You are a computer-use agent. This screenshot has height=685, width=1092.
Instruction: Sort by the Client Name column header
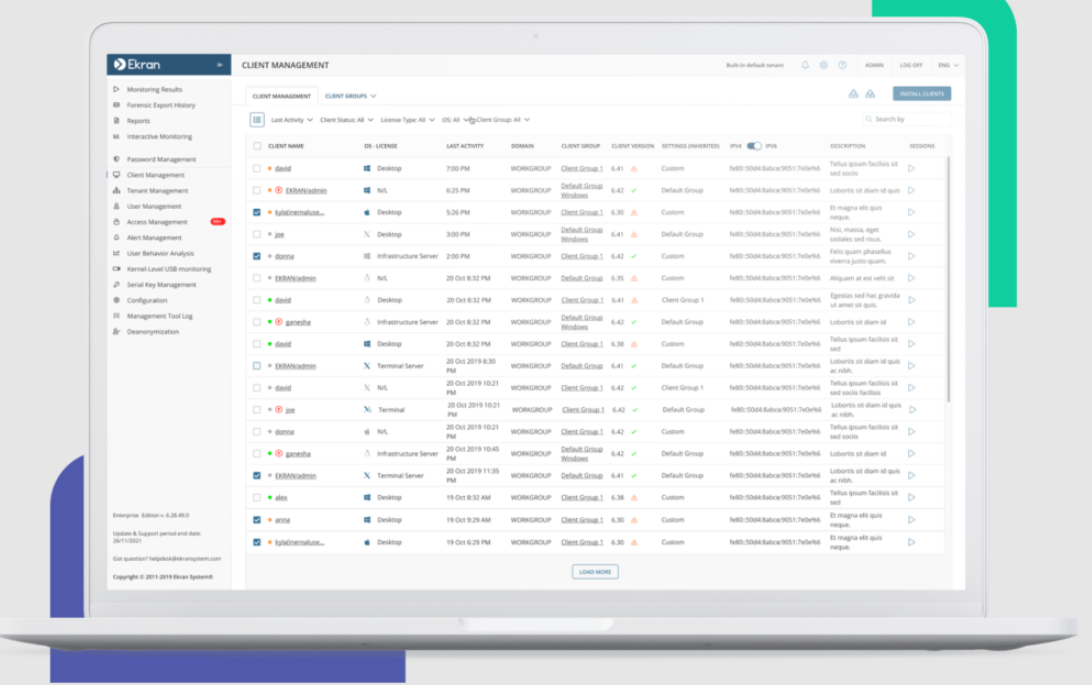(286, 145)
